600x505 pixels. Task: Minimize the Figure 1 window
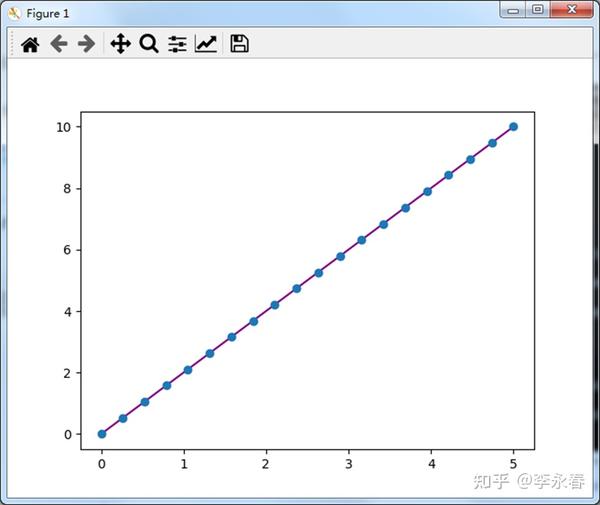pyautogui.click(x=513, y=10)
